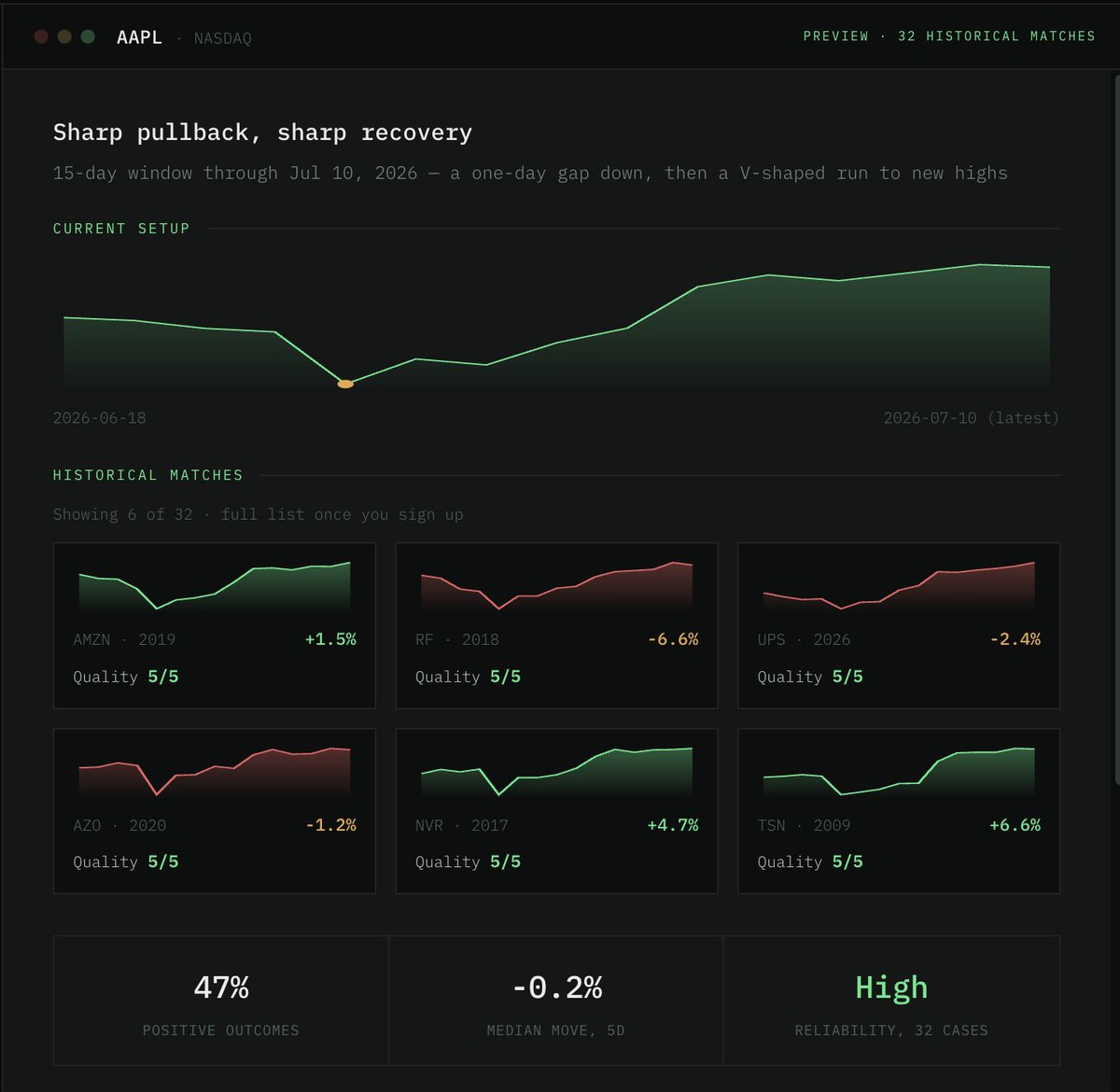1120x1092 pixels.
Task: Click the High reliability value
Action: (x=891, y=987)
